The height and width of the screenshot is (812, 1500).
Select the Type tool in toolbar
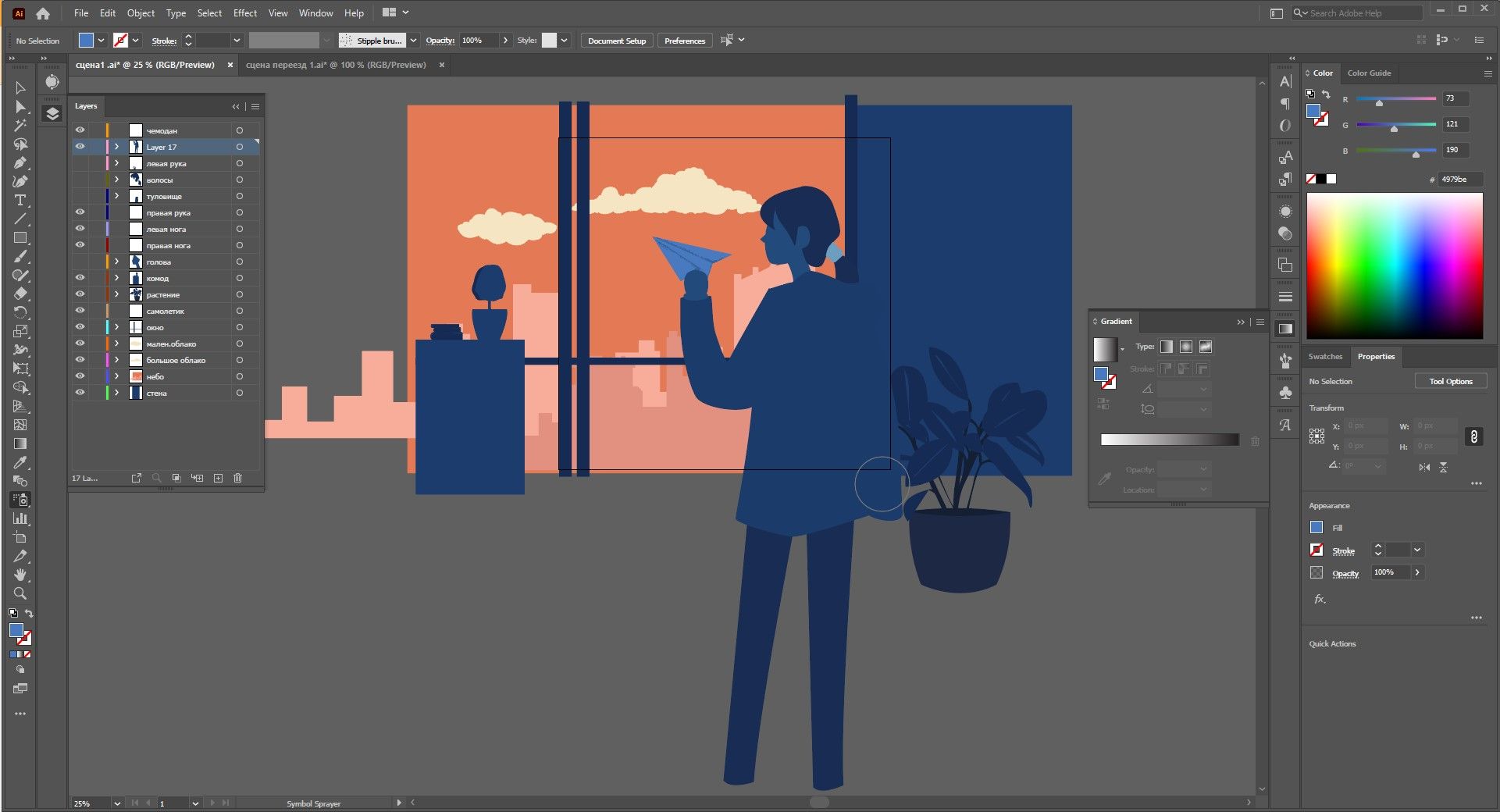pyautogui.click(x=20, y=201)
